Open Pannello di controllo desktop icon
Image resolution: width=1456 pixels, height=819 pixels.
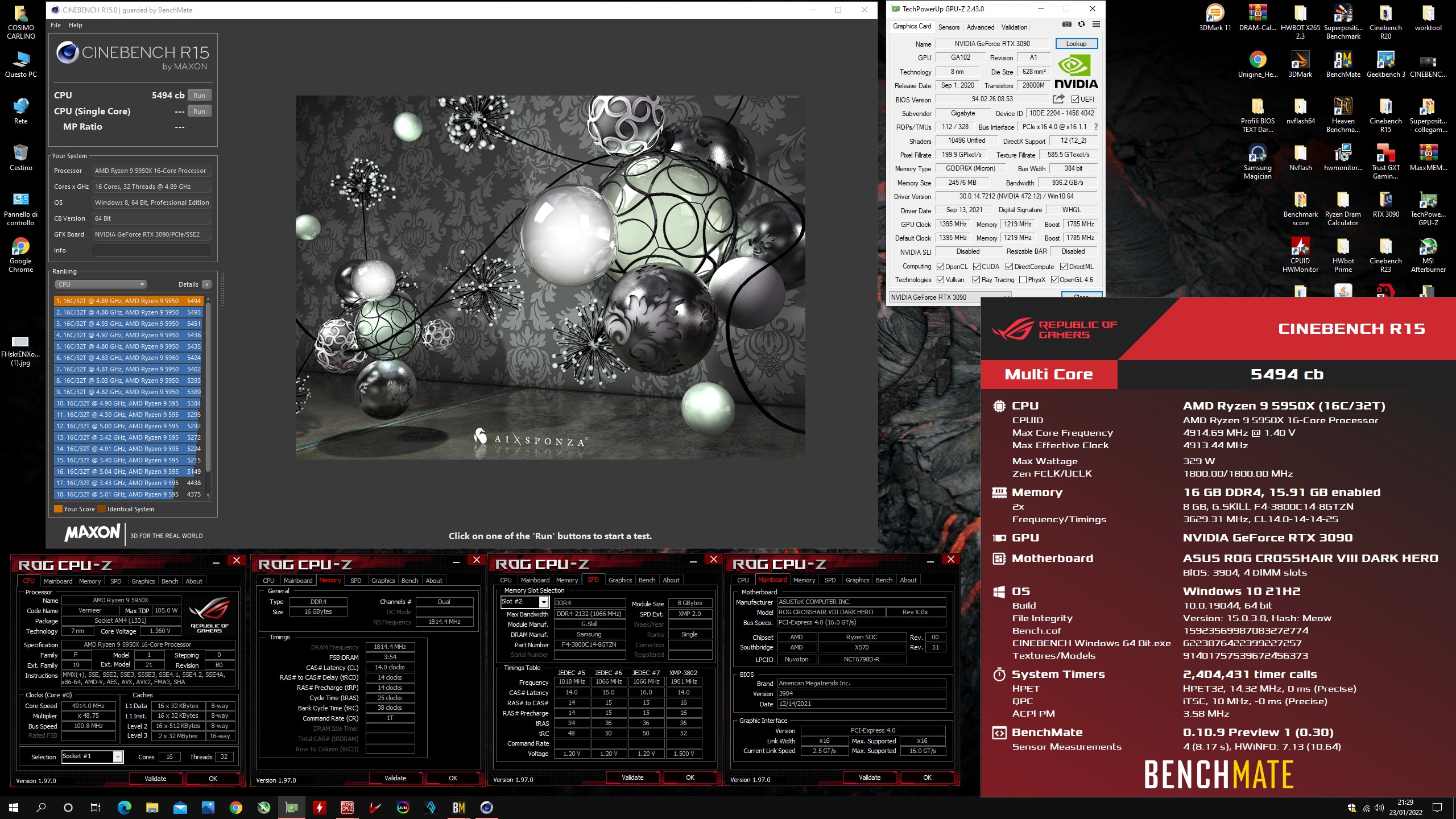point(21,209)
